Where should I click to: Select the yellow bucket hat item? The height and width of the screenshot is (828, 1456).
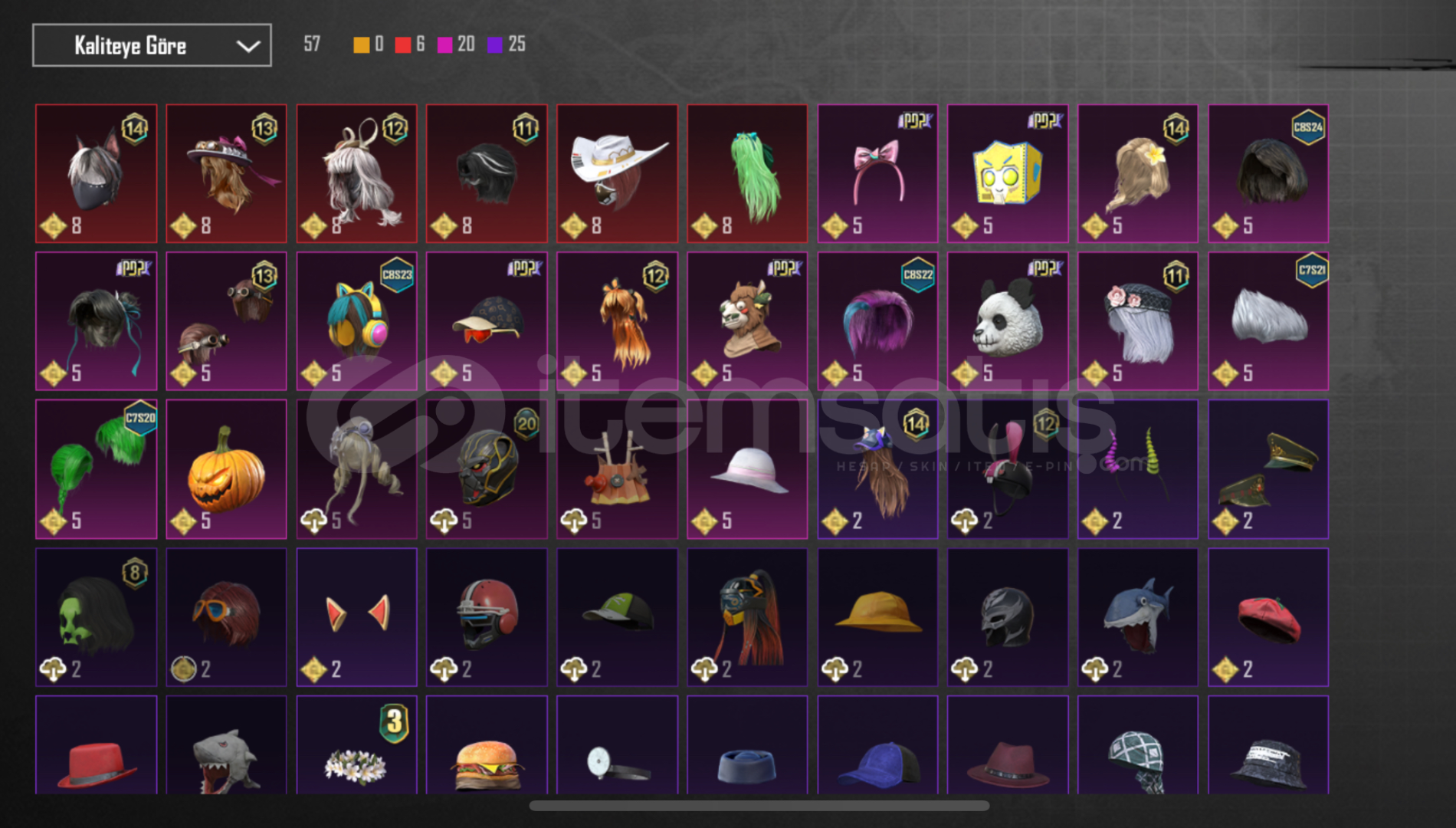click(877, 617)
